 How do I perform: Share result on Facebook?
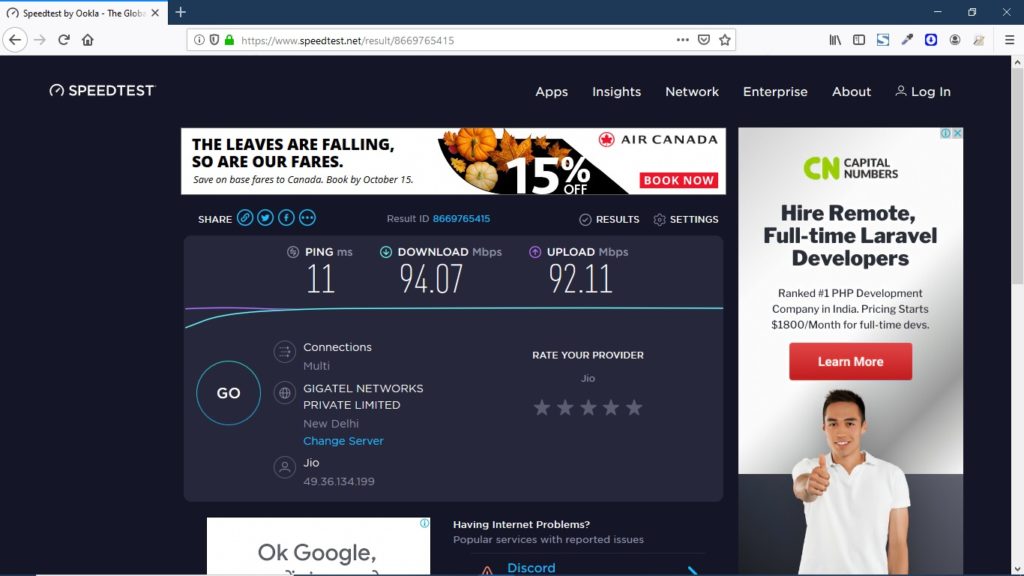point(286,218)
